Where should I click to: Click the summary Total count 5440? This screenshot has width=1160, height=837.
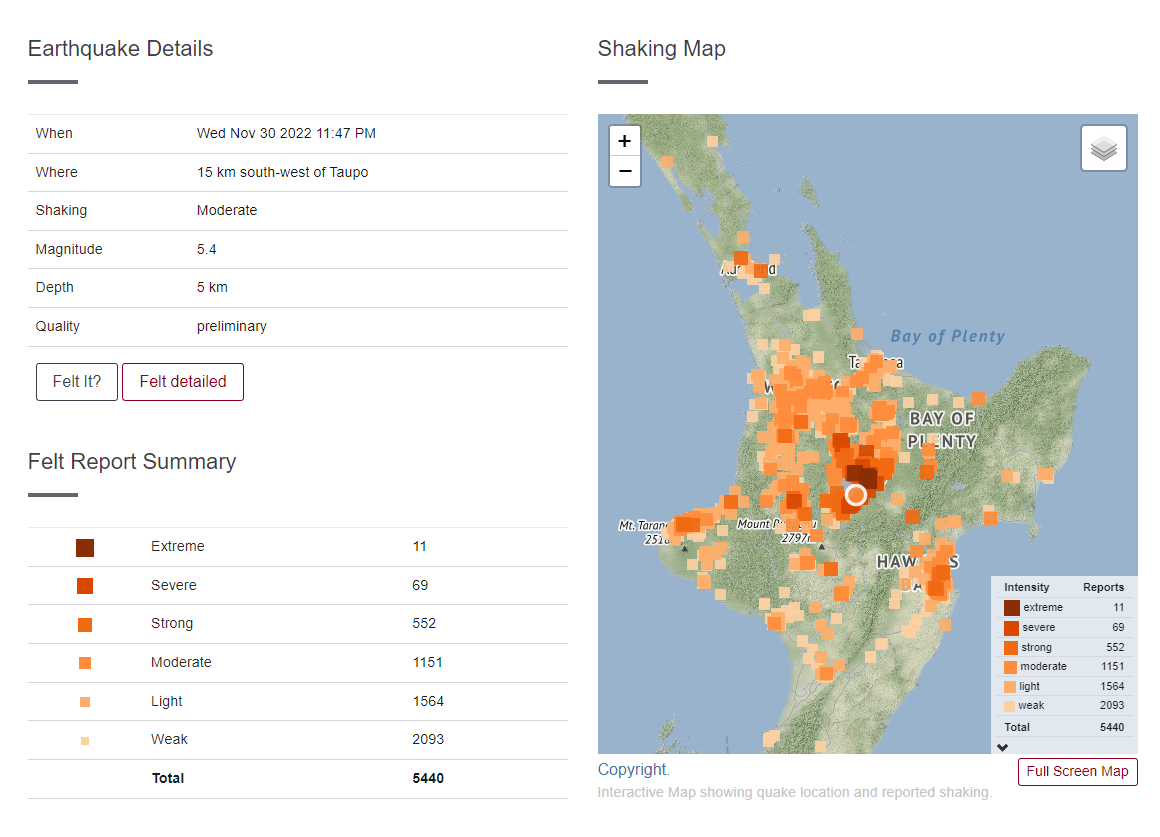click(x=428, y=779)
